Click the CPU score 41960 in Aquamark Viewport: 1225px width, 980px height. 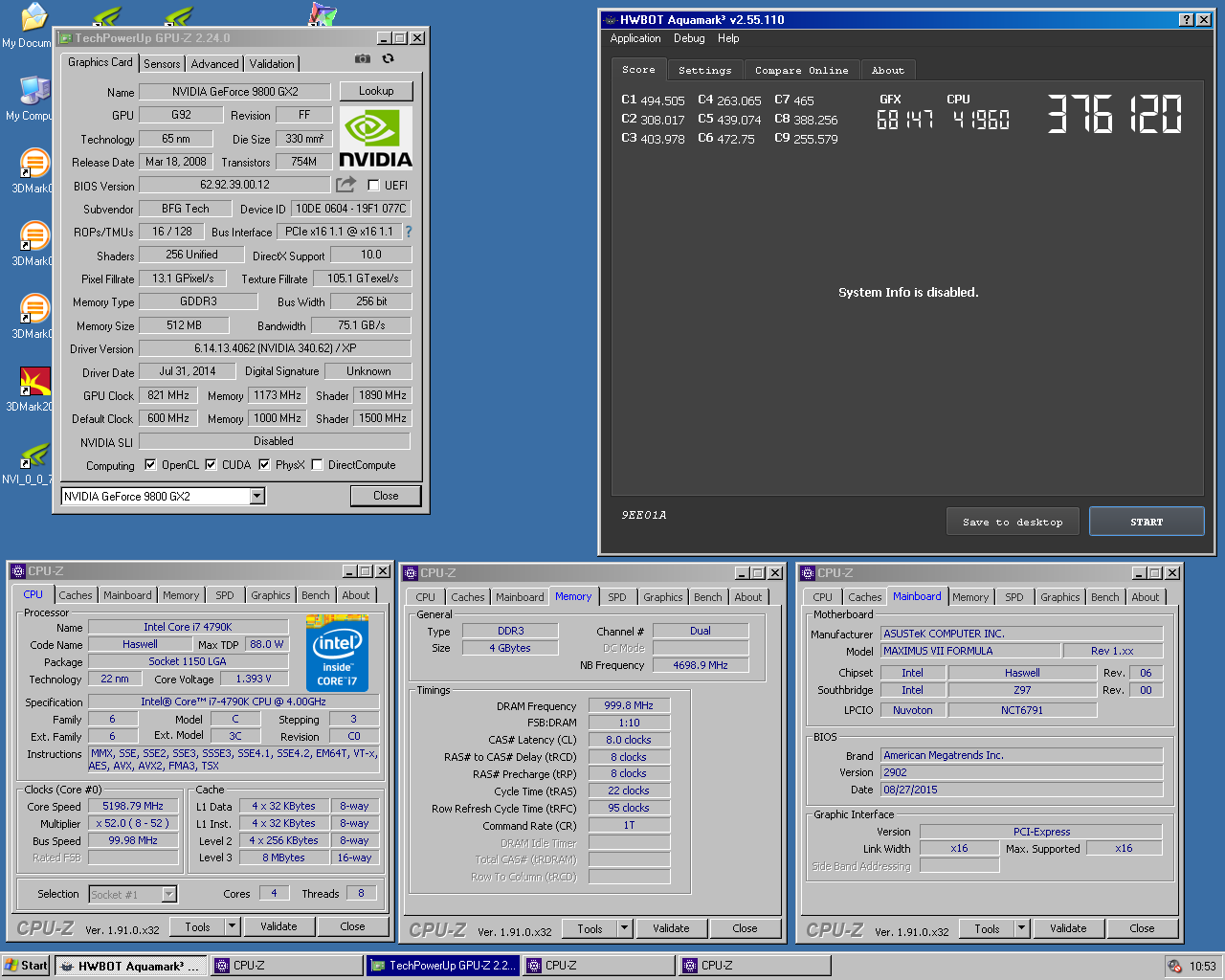pos(981,120)
